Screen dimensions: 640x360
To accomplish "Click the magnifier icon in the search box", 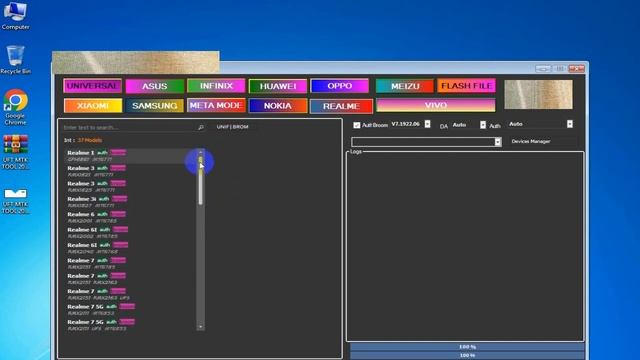I will (200, 128).
